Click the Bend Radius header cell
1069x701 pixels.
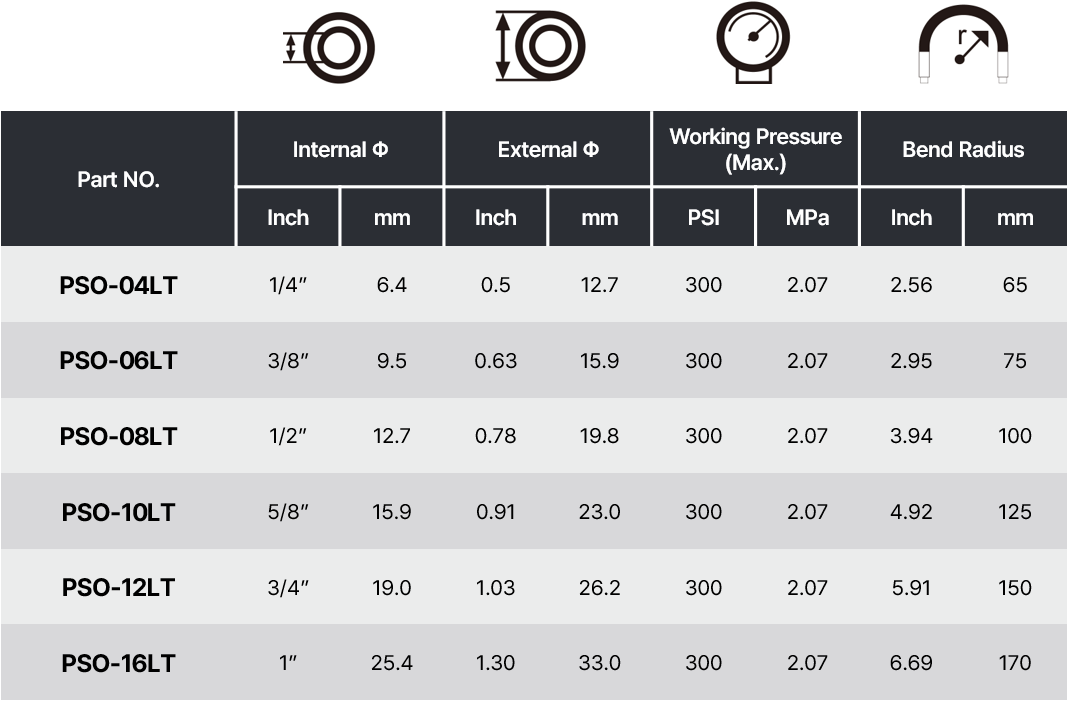tap(963, 149)
